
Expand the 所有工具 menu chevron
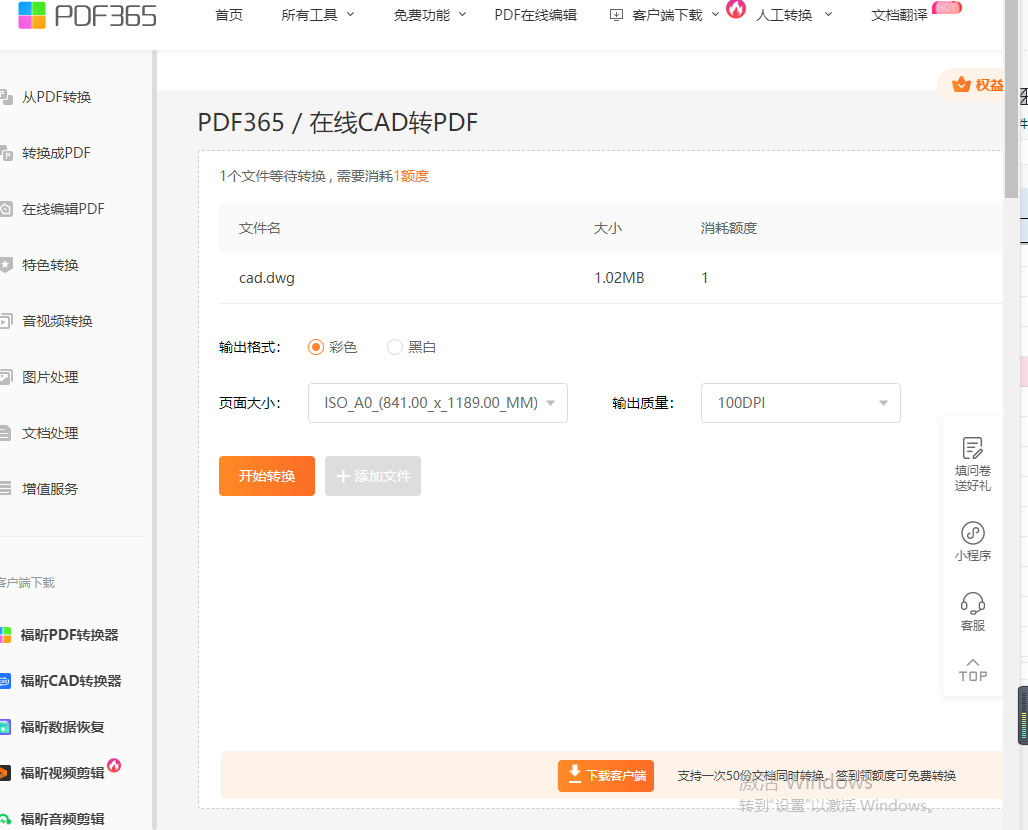coord(350,14)
